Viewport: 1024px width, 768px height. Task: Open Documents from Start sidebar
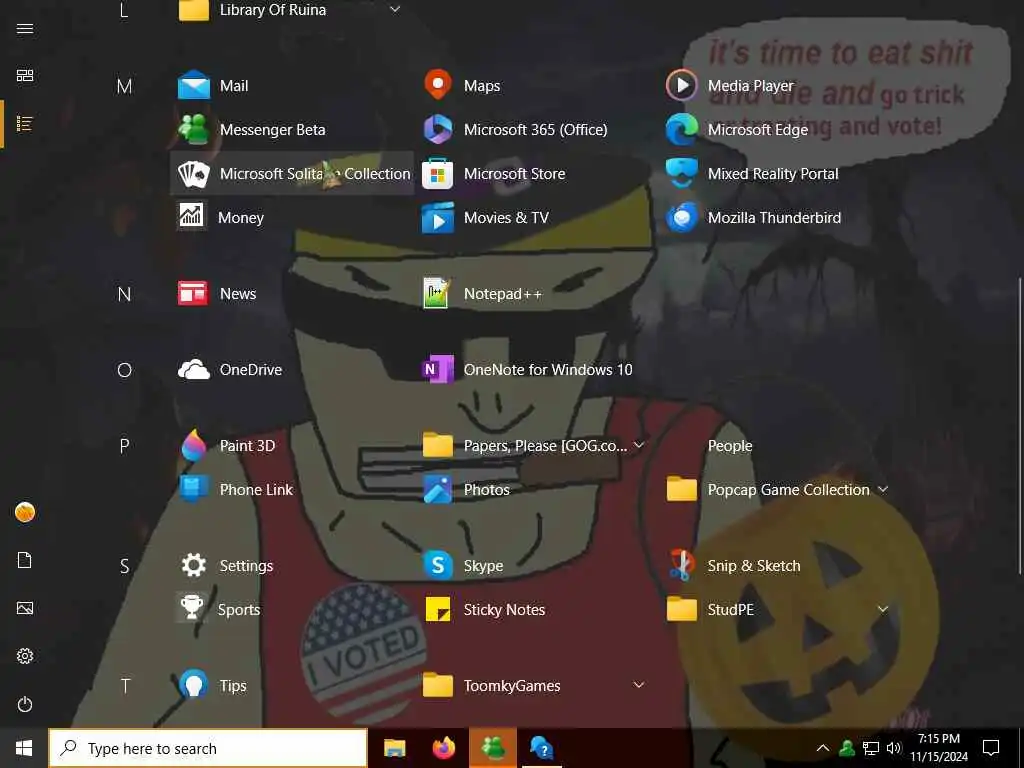25,560
